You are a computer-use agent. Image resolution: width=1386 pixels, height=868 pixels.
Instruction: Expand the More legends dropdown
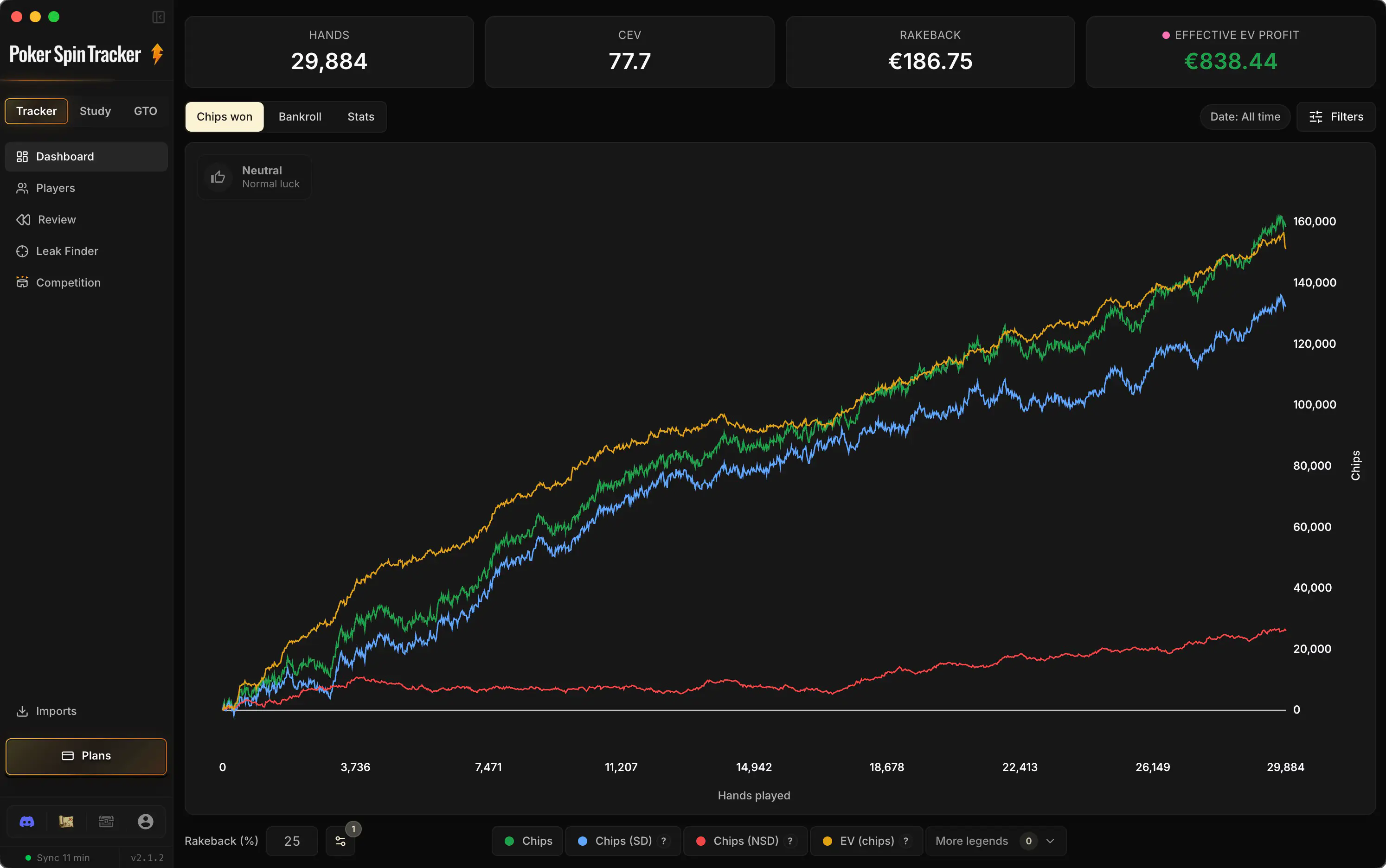point(995,841)
